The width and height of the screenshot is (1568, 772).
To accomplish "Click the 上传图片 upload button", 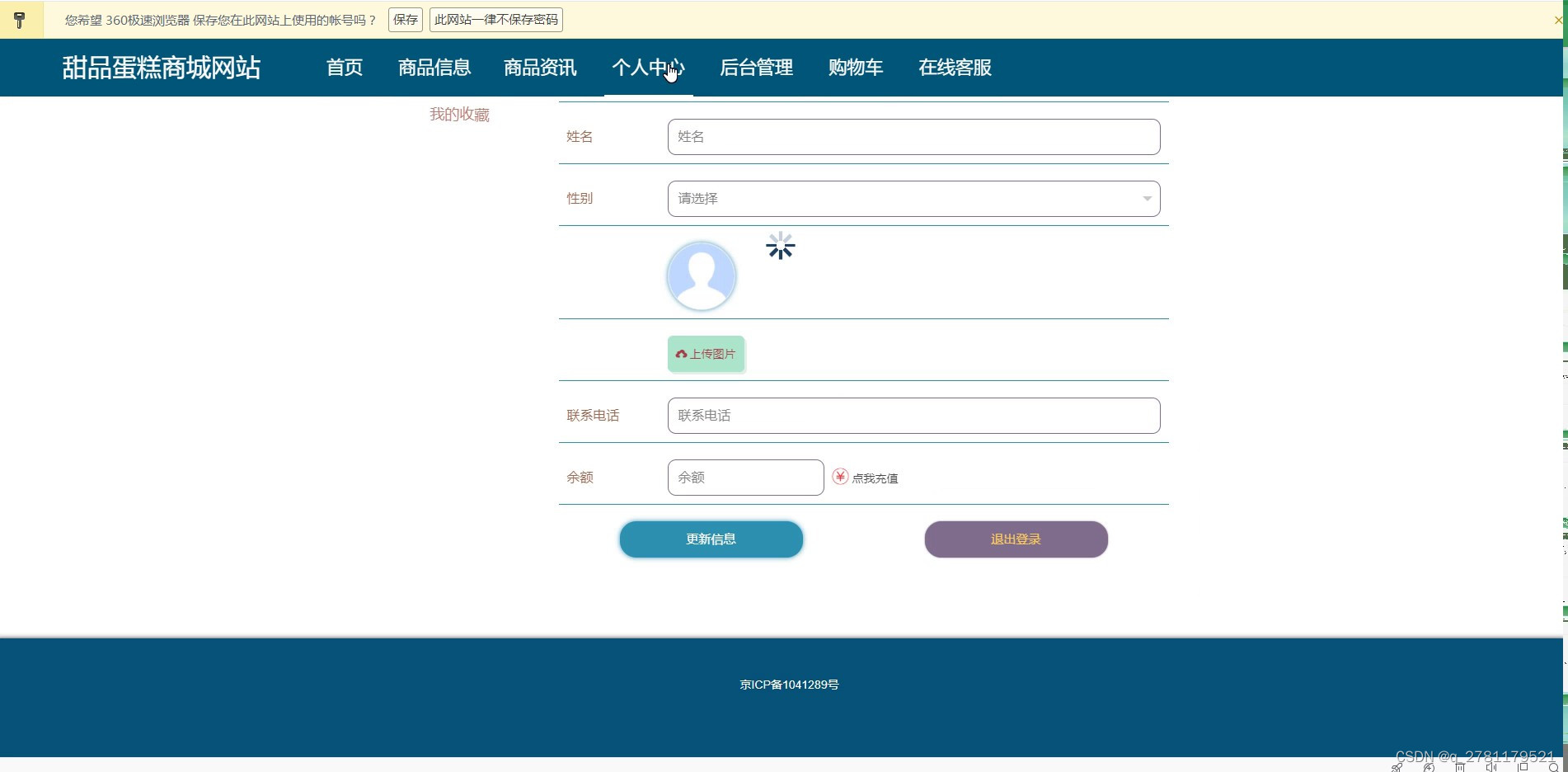I will [707, 354].
